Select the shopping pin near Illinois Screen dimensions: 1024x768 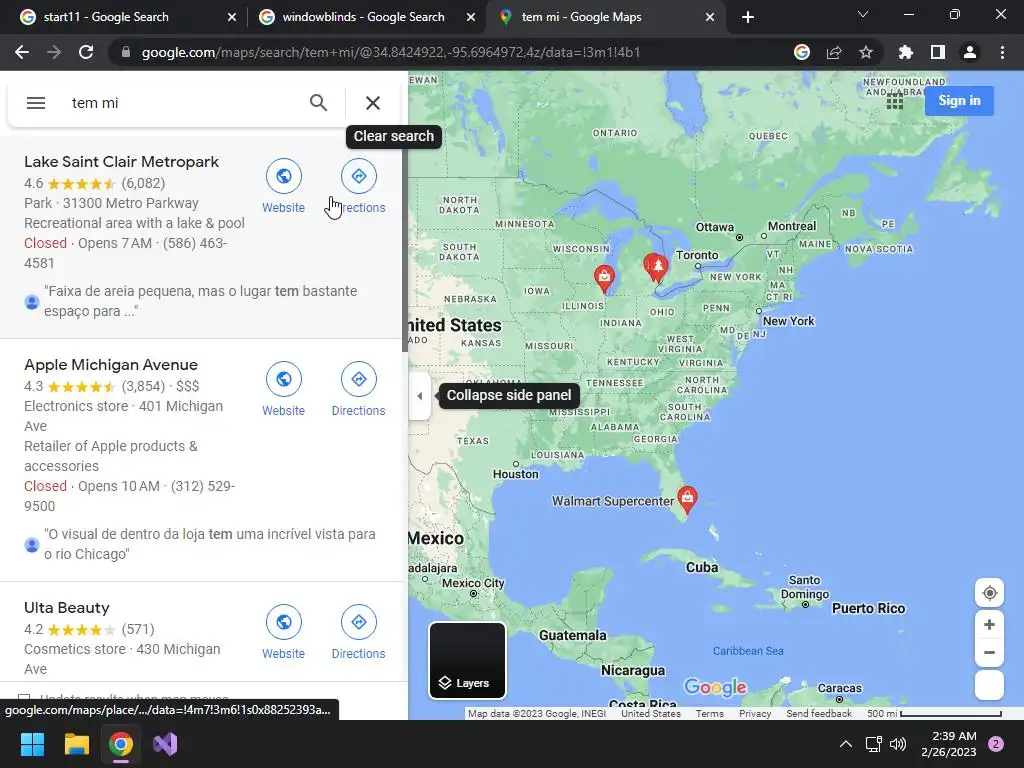(x=605, y=278)
